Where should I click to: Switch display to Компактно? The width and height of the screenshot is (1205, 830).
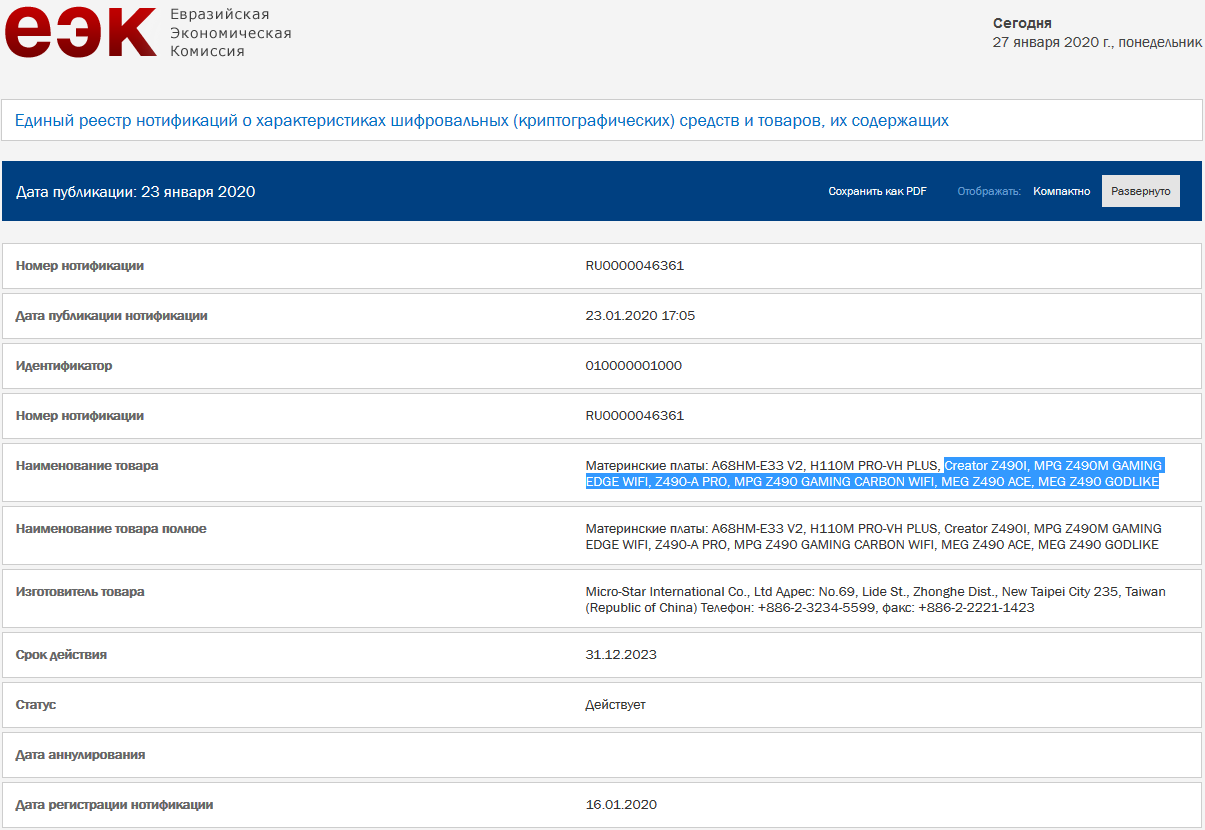[x=1062, y=191]
